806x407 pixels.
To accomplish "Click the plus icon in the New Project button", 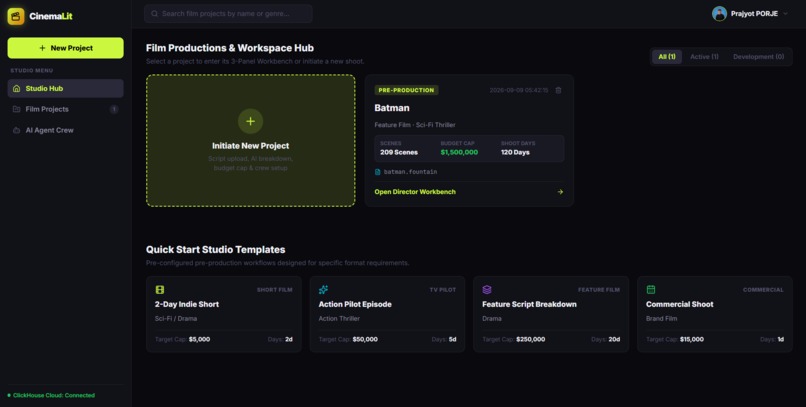I will [42, 48].
